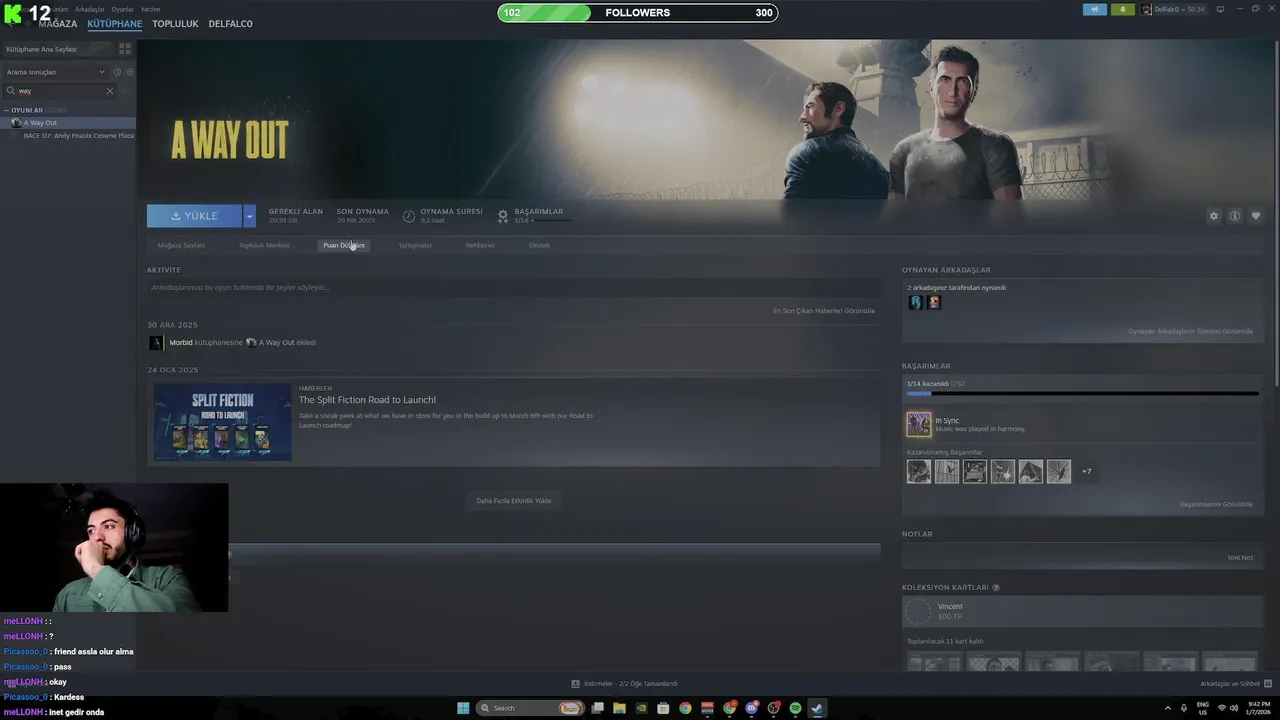Show hidden system tray icons chevron

1168,708
